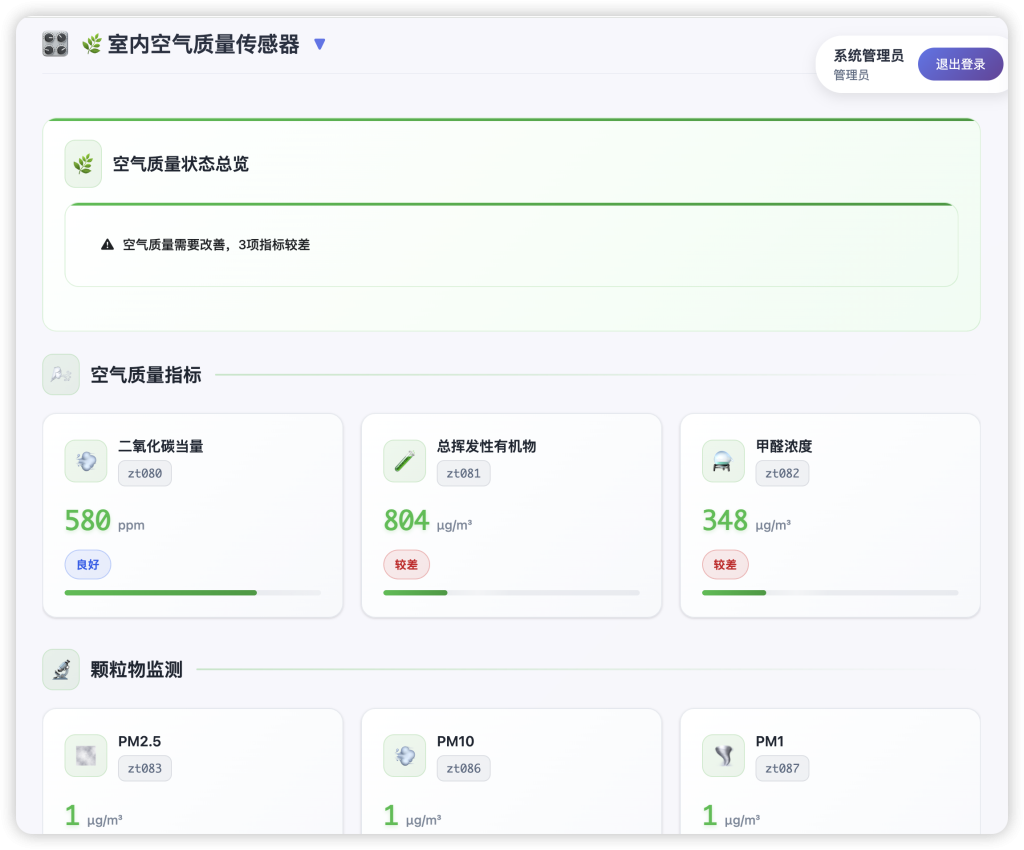Image resolution: width=1024 pixels, height=850 pixels.
Task: Click the 退出登录 button
Action: click(960, 64)
